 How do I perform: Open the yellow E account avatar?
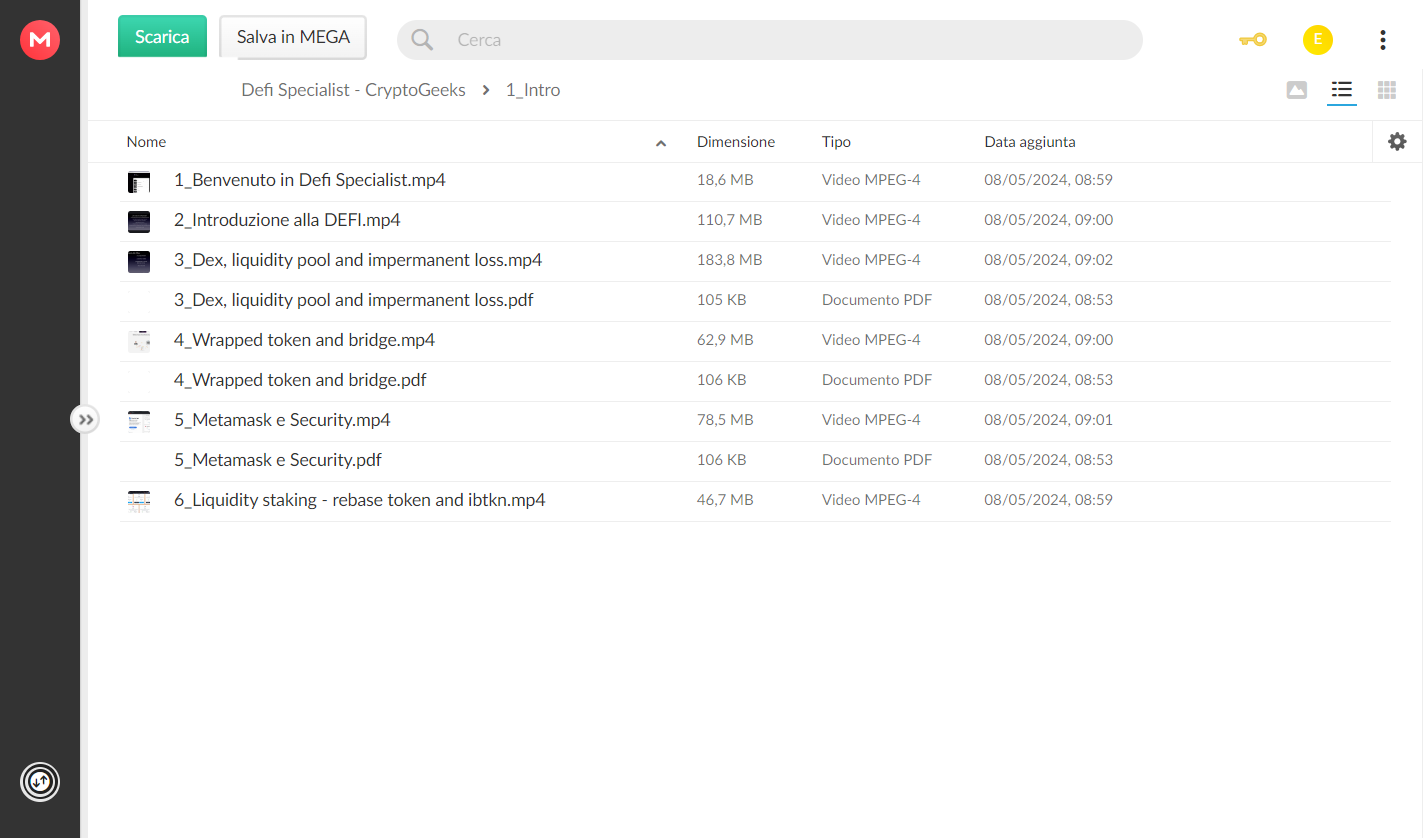pyautogui.click(x=1317, y=40)
